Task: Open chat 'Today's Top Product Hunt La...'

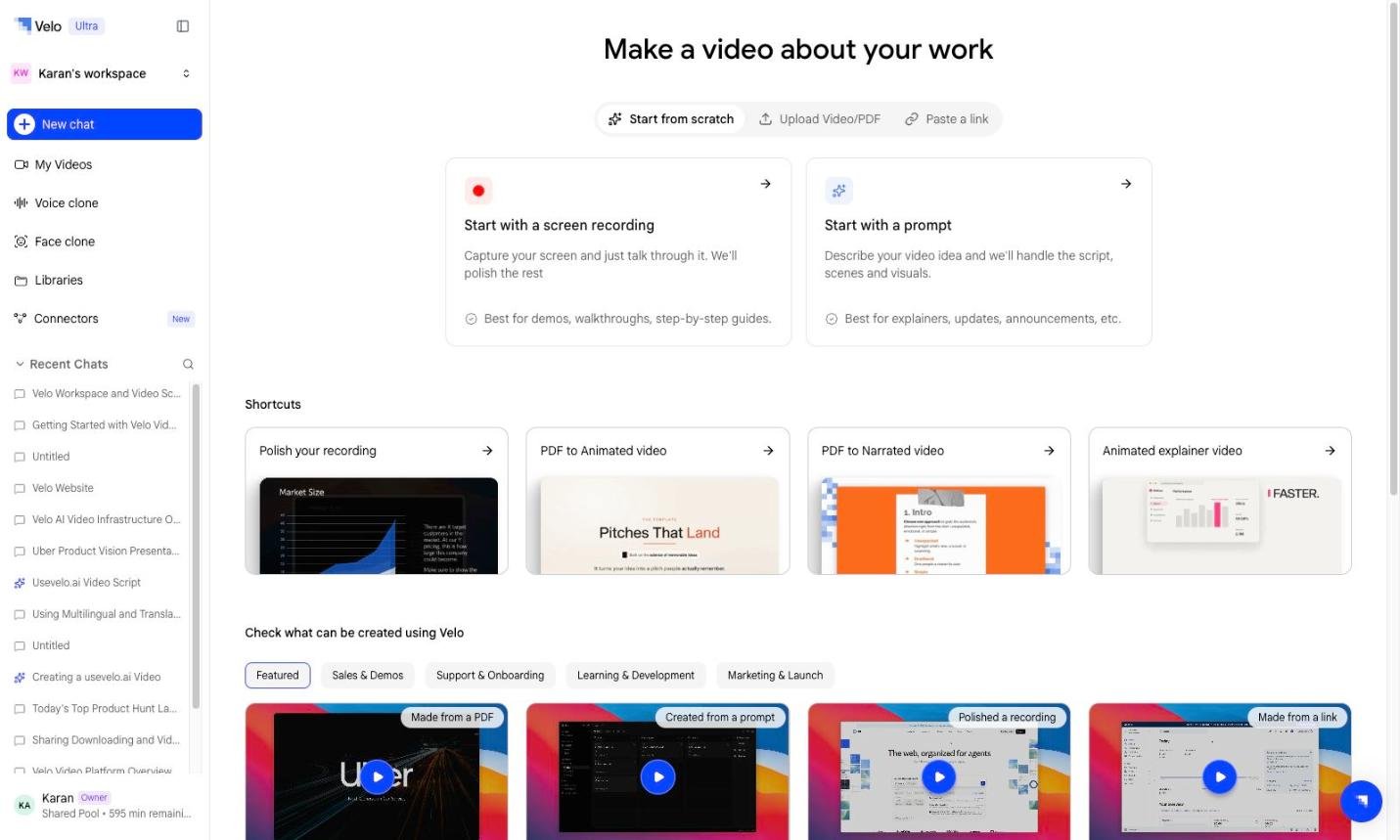Action: (x=98, y=709)
